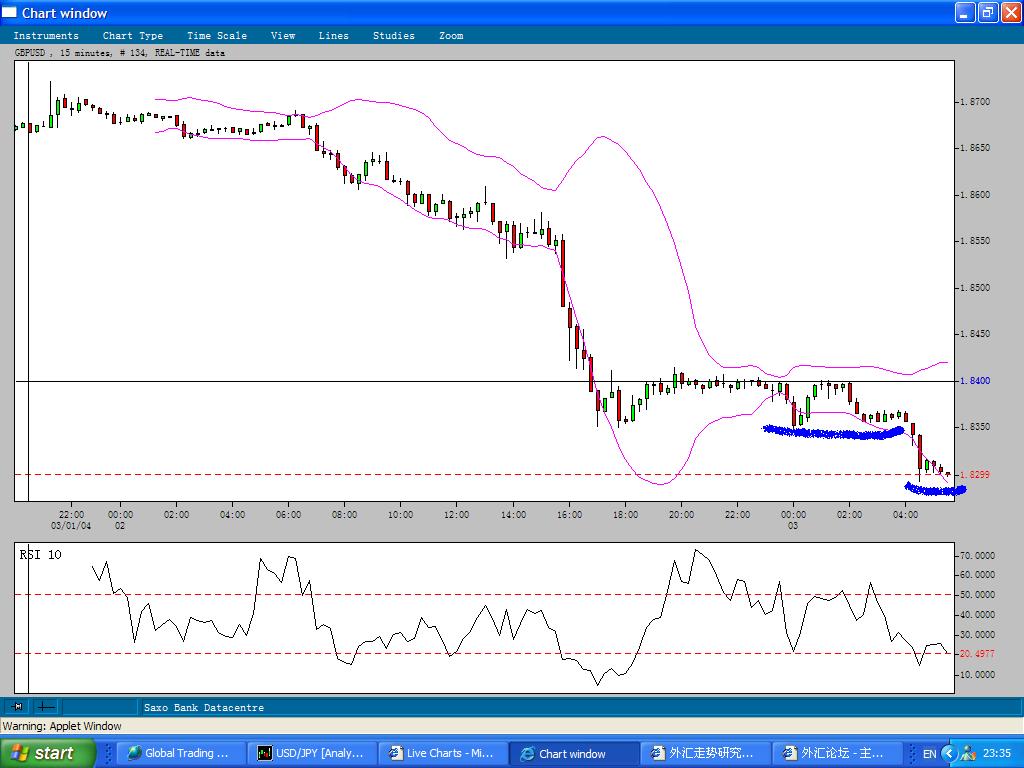Click the 16:00 time axis label
This screenshot has height=768, width=1024.
[569, 515]
